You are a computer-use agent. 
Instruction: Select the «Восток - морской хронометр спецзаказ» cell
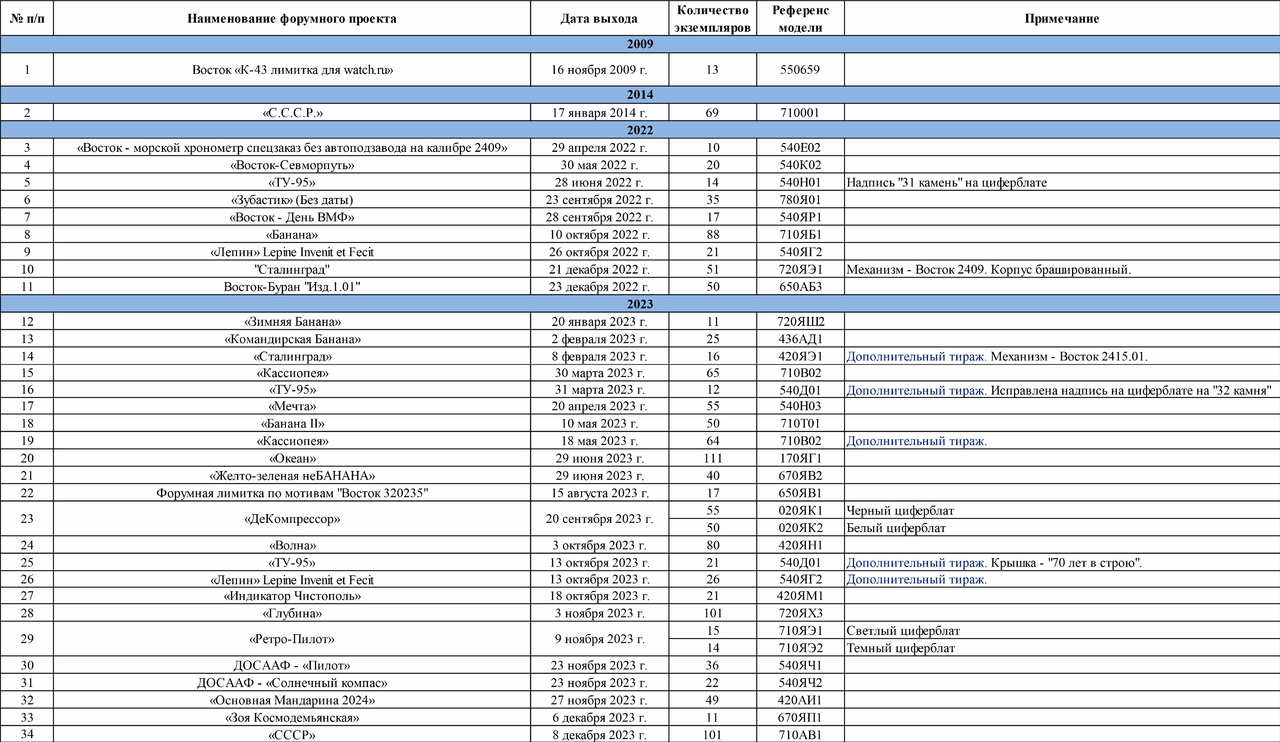point(292,147)
